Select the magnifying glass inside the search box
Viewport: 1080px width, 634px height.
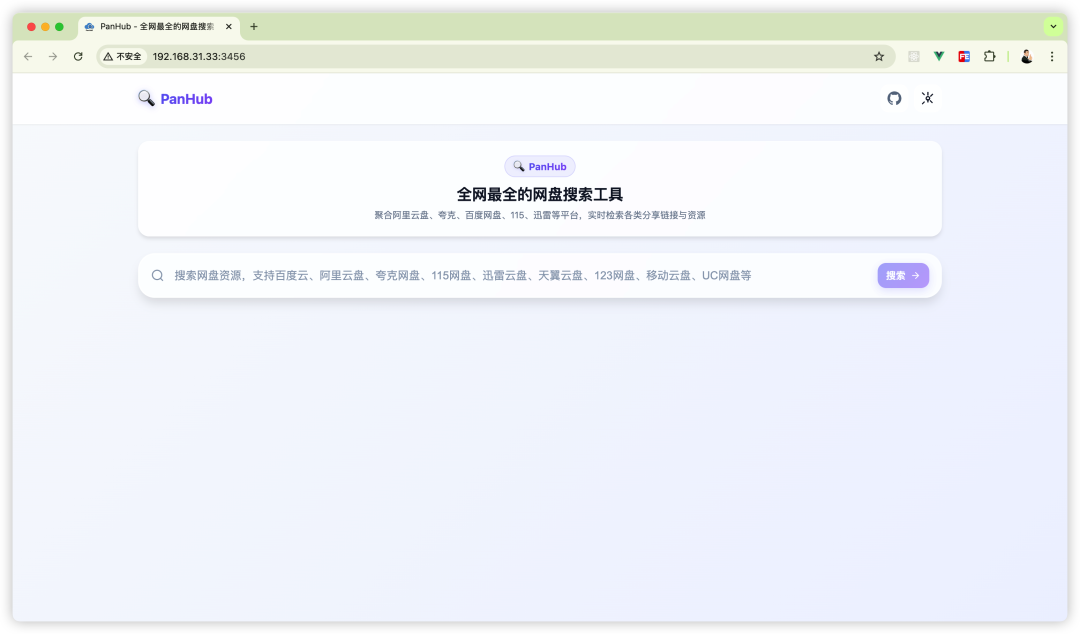click(157, 275)
